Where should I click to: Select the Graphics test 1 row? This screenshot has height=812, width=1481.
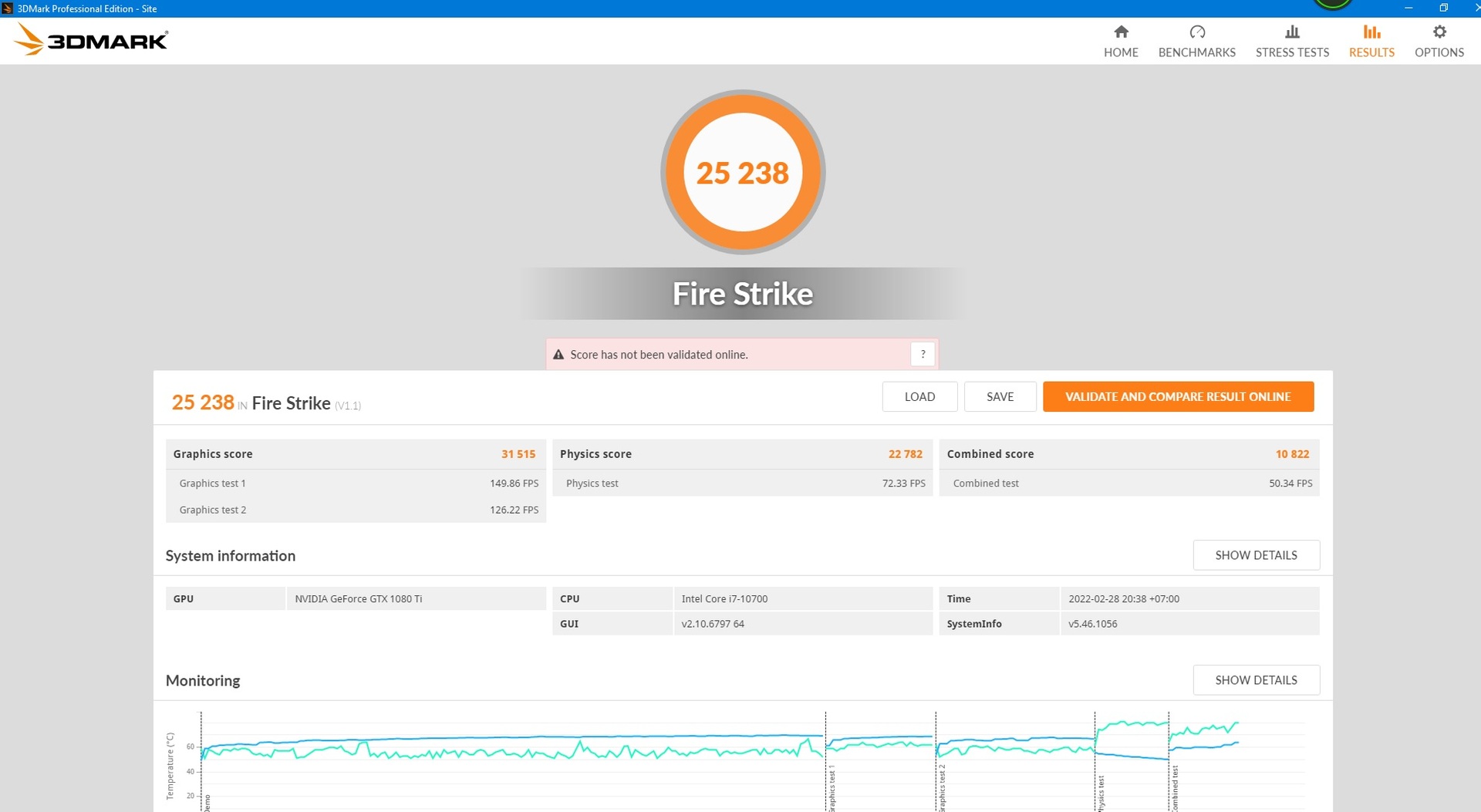pyautogui.click(x=356, y=483)
